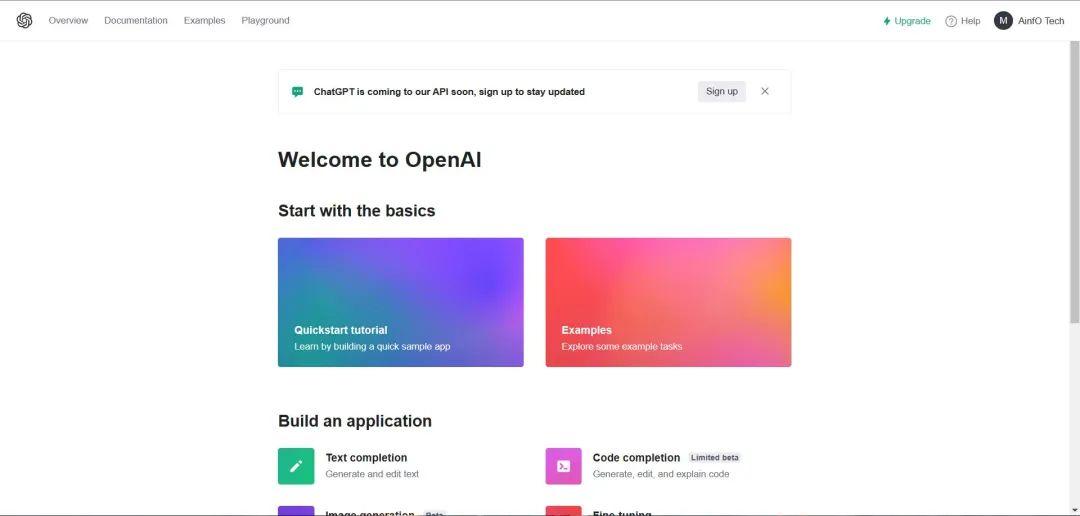Image resolution: width=1080 pixels, height=516 pixels.
Task: Click 'Generate and edit text' description
Action: 372,474
